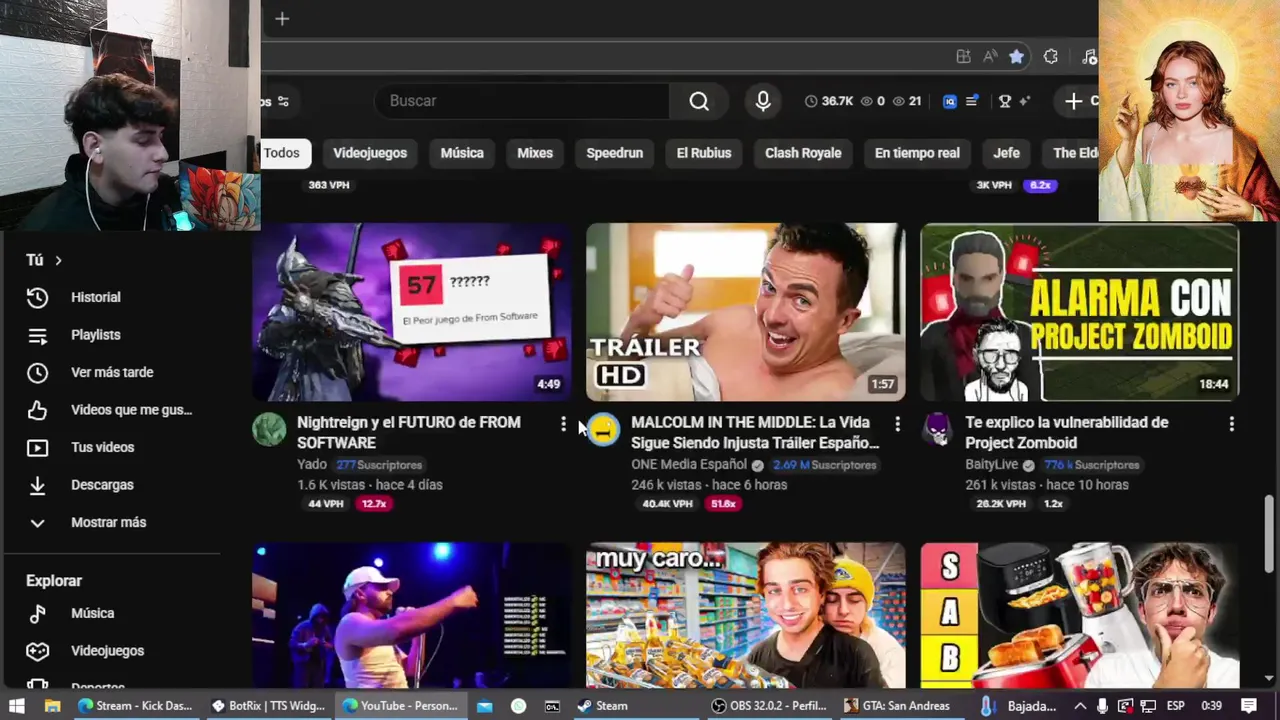The image size is (1280, 720).
Task: Click the YouTube Buscar search field
Action: (x=521, y=101)
